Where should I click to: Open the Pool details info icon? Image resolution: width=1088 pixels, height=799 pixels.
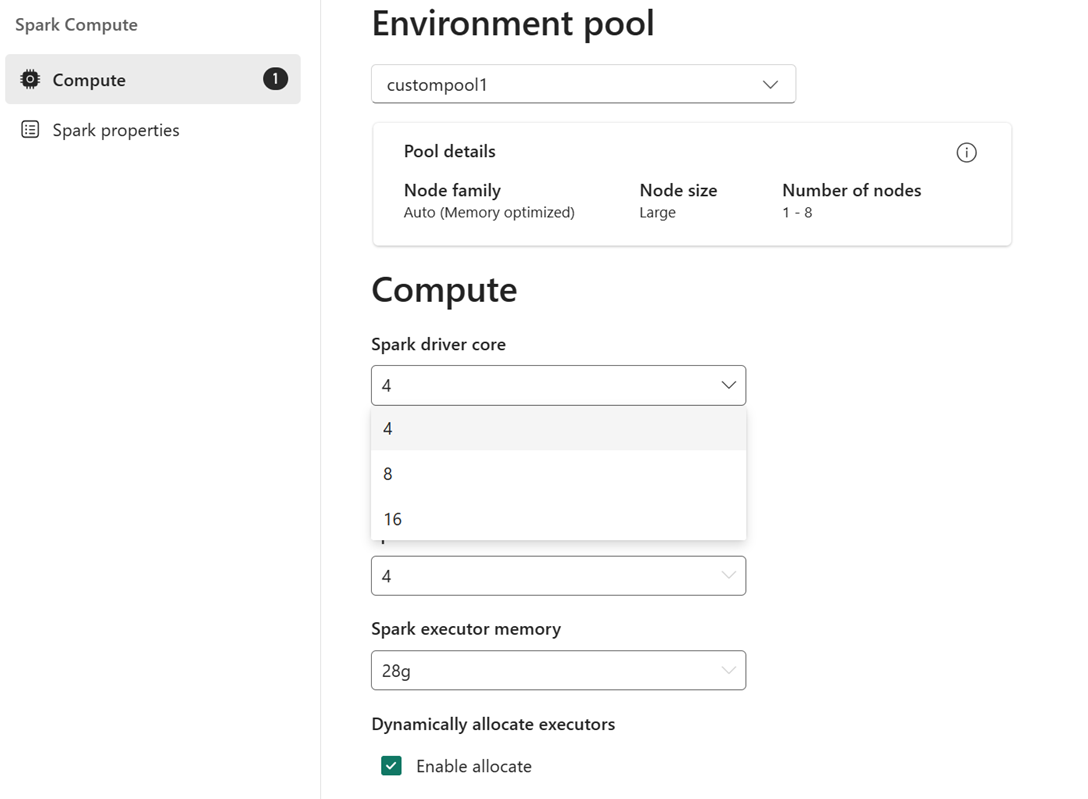pyautogui.click(x=966, y=153)
